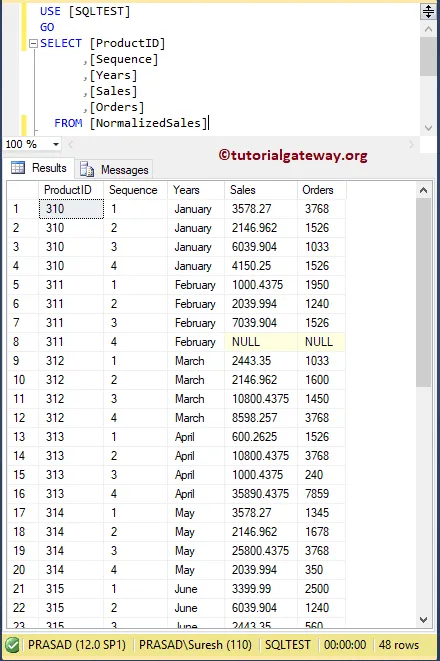Viewport: 440px width, 661px height.
Task: Click the query success status icon
Action: pos(13,645)
